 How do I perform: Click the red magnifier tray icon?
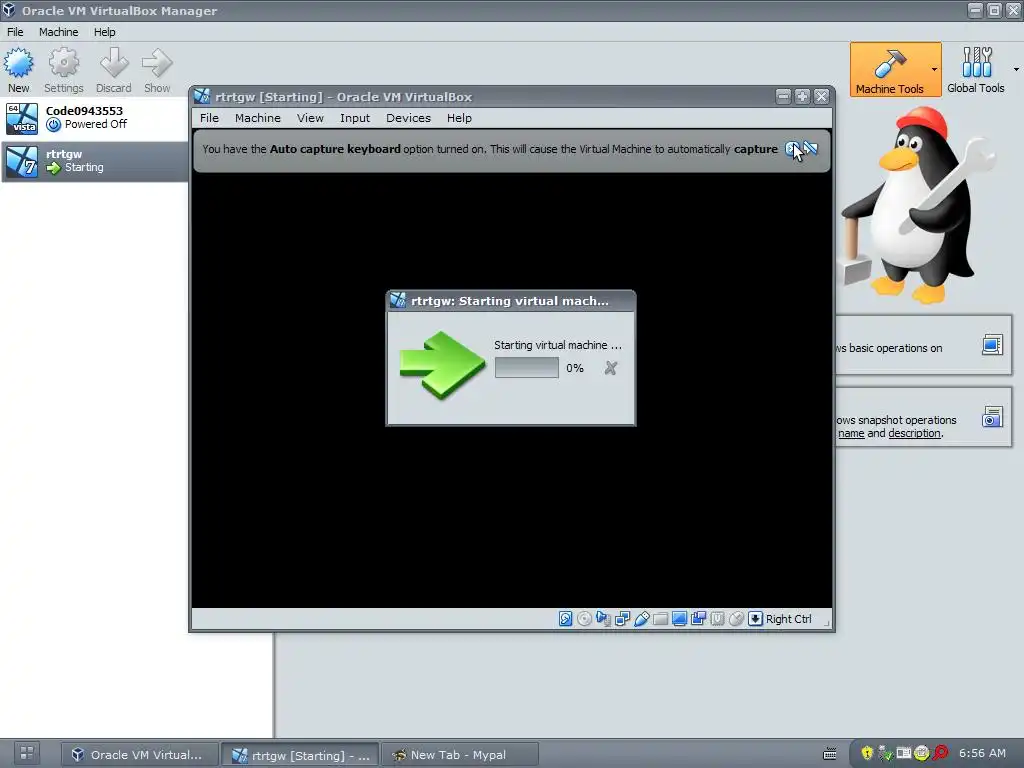click(940, 753)
